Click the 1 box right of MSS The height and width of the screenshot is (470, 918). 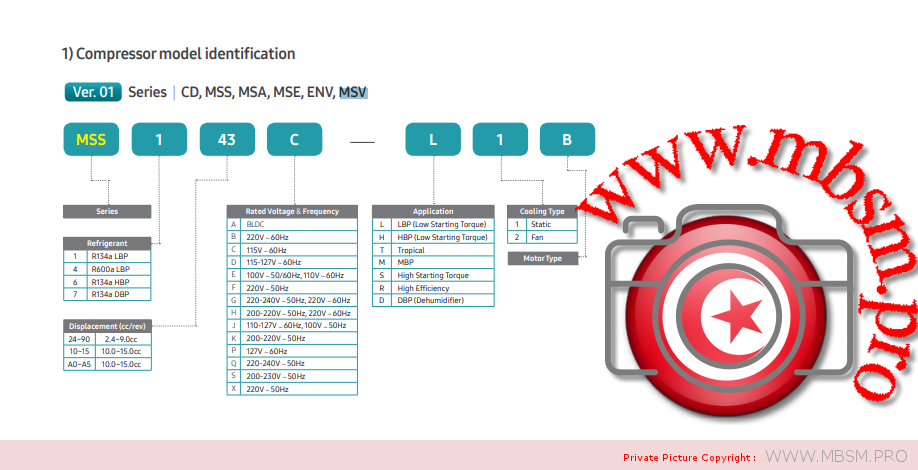(x=159, y=139)
